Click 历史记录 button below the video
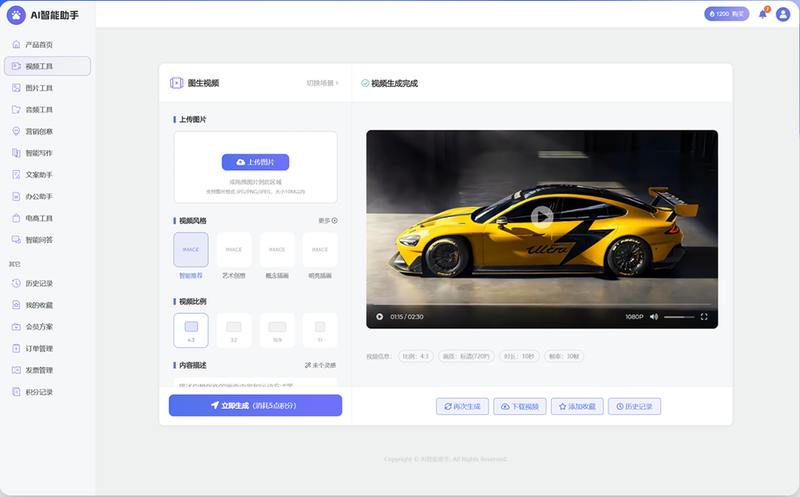The image size is (800, 497). pos(634,406)
